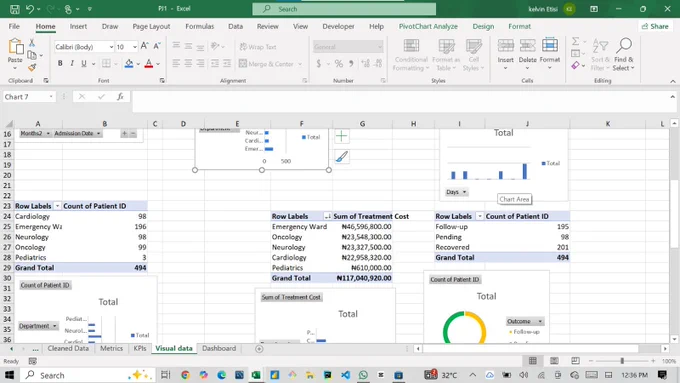
Task: Open the Days field button dropdown
Action: pos(457,192)
